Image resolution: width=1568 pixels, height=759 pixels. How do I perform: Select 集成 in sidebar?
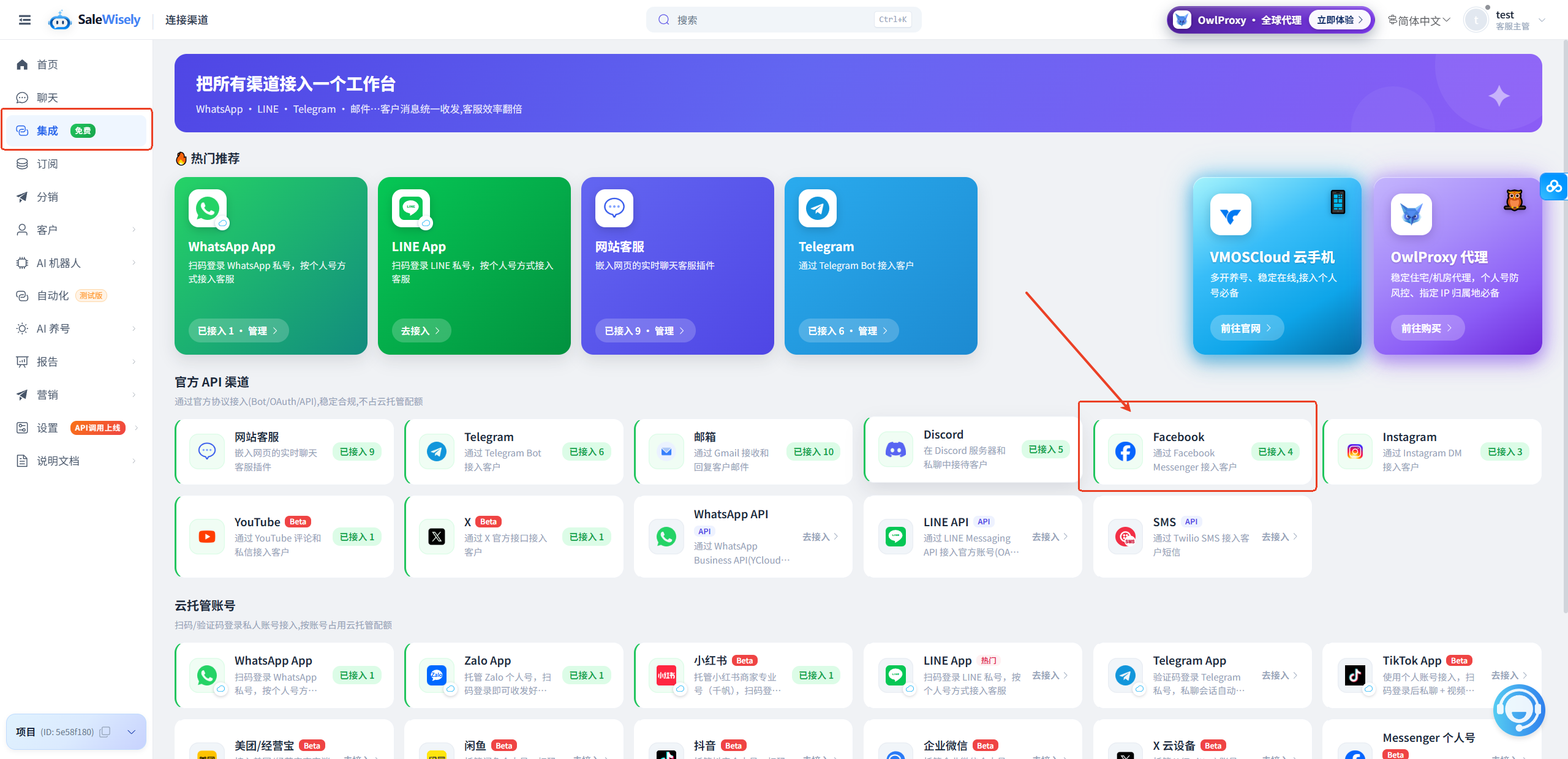[76, 130]
